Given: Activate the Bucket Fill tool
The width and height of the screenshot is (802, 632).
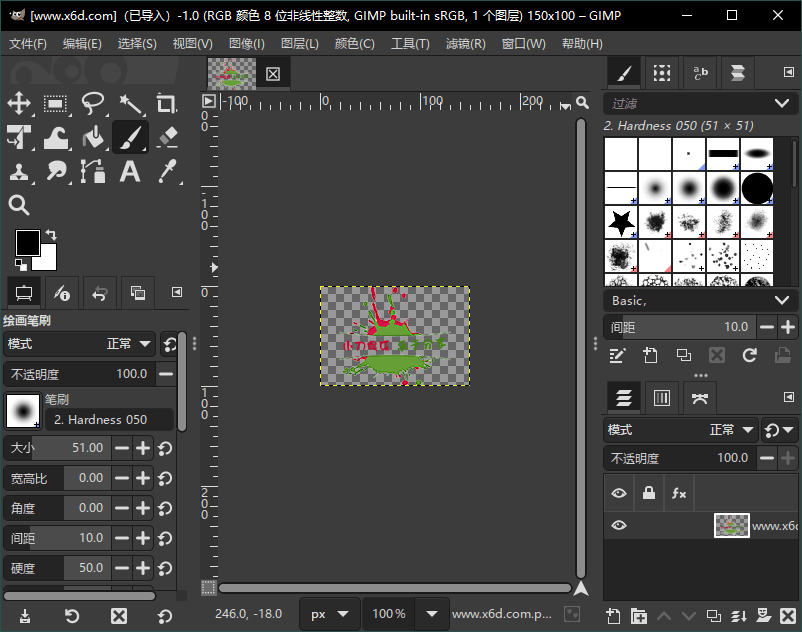Looking at the screenshot, I should [93, 137].
